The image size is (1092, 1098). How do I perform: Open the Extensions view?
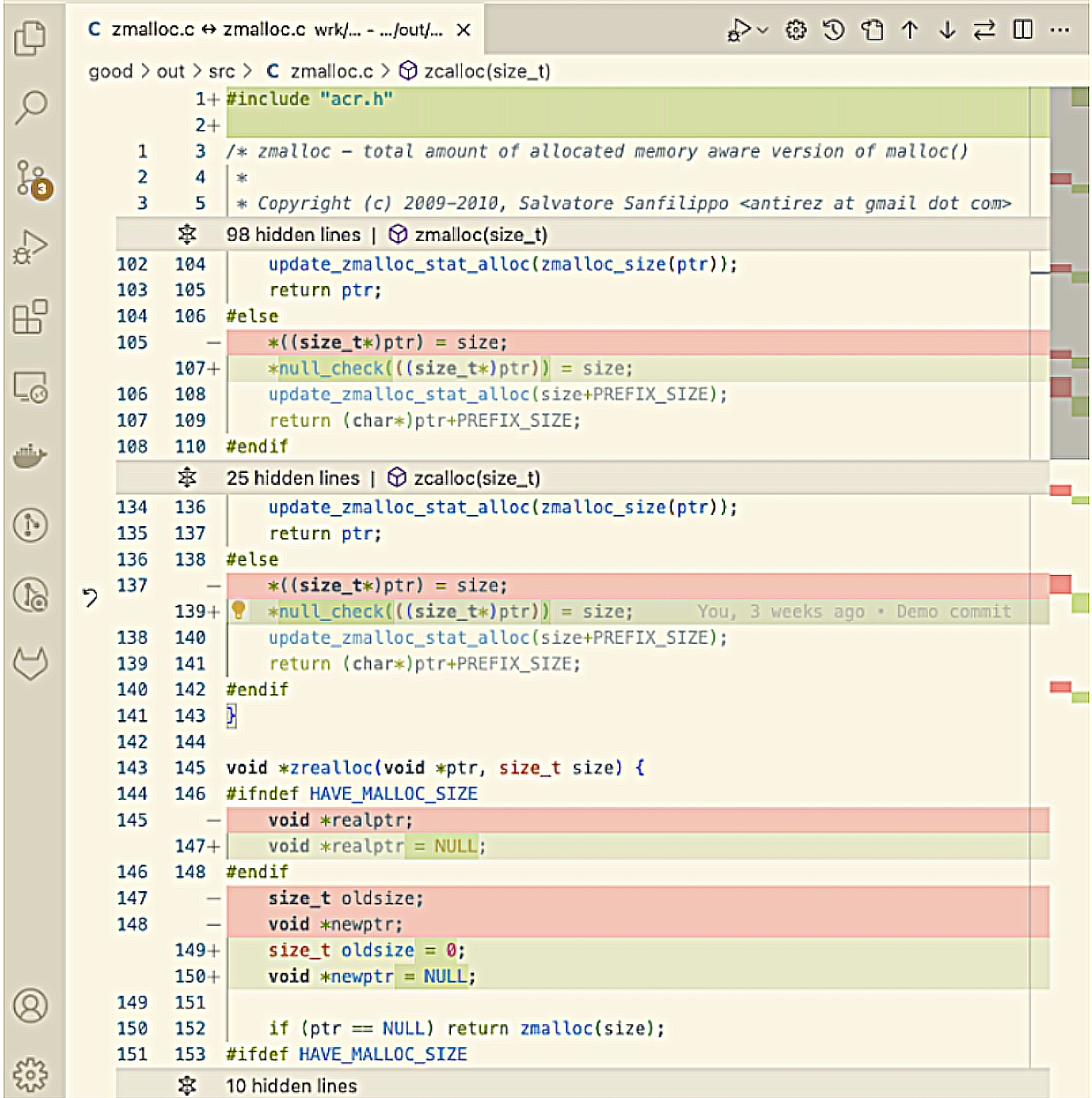coord(31,317)
